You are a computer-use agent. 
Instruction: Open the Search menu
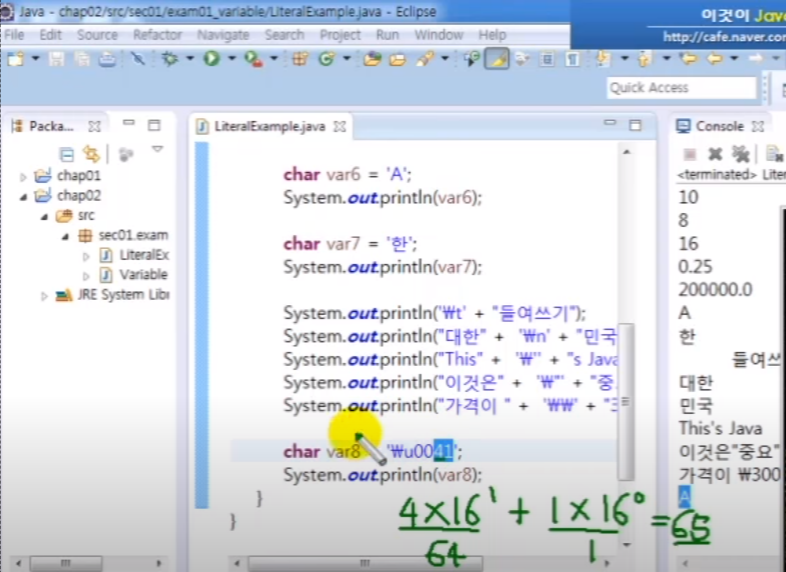[x=284, y=35]
